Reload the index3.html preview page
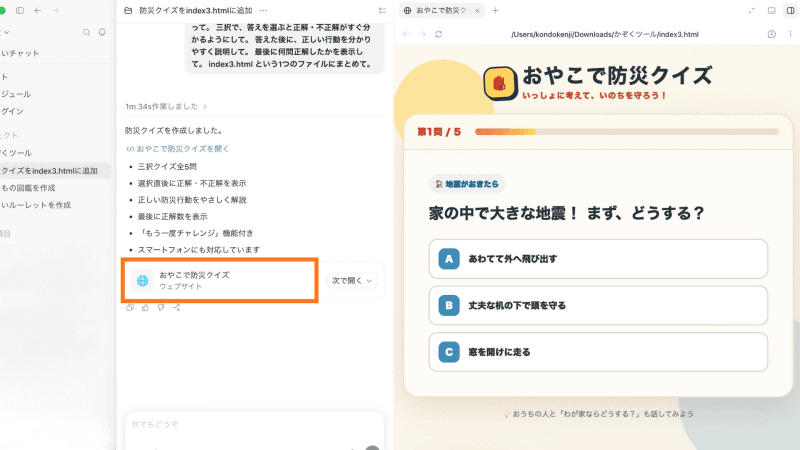The width and height of the screenshot is (800, 450). pyautogui.click(x=438, y=34)
